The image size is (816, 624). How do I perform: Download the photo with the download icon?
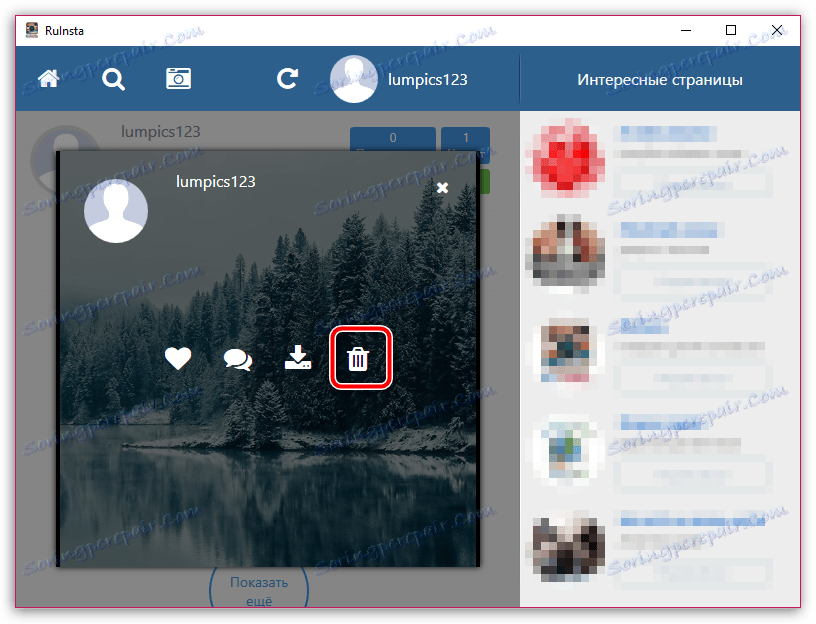(x=298, y=358)
